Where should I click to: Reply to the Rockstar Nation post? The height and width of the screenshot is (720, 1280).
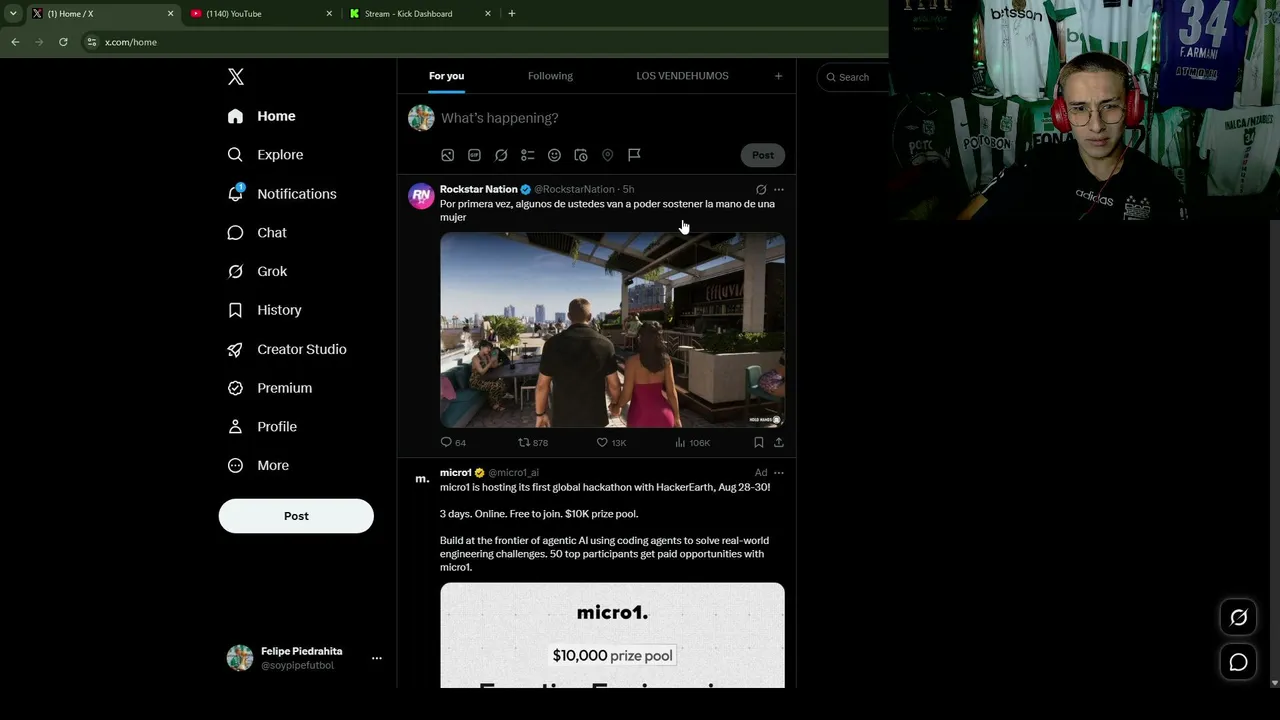[453, 442]
